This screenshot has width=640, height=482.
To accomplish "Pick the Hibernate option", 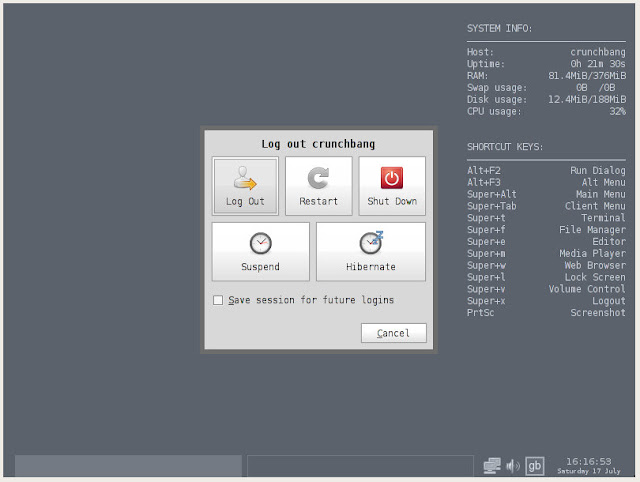I will pyautogui.click(x=371, y=252).
